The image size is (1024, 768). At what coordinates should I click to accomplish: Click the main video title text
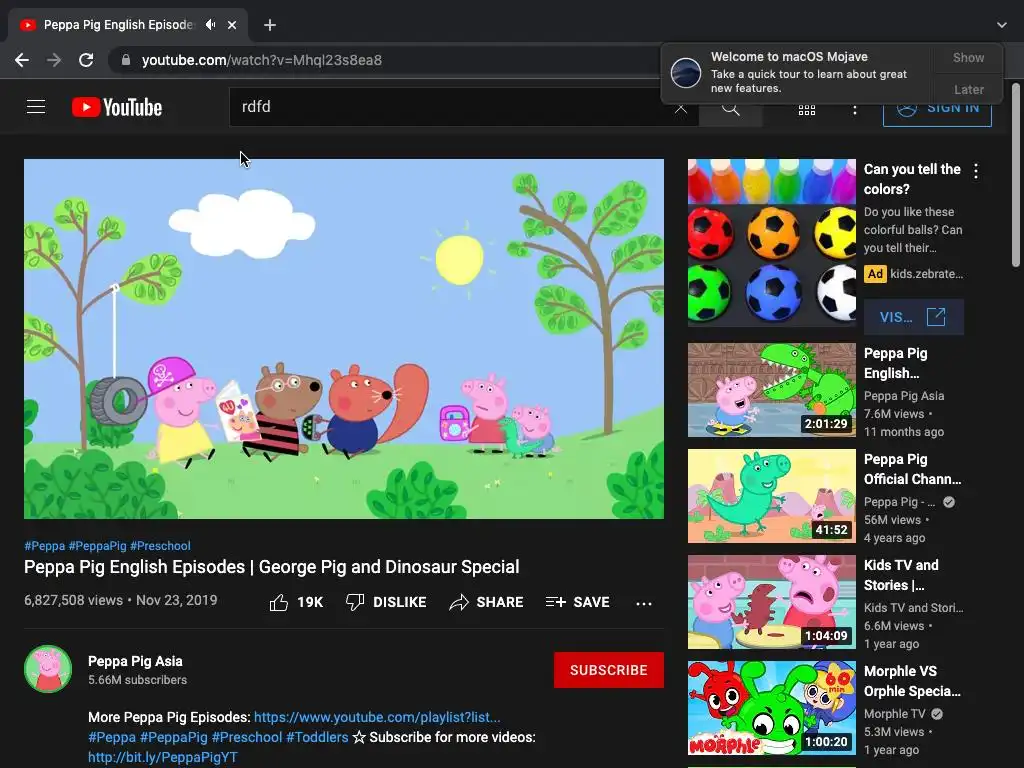272,567
